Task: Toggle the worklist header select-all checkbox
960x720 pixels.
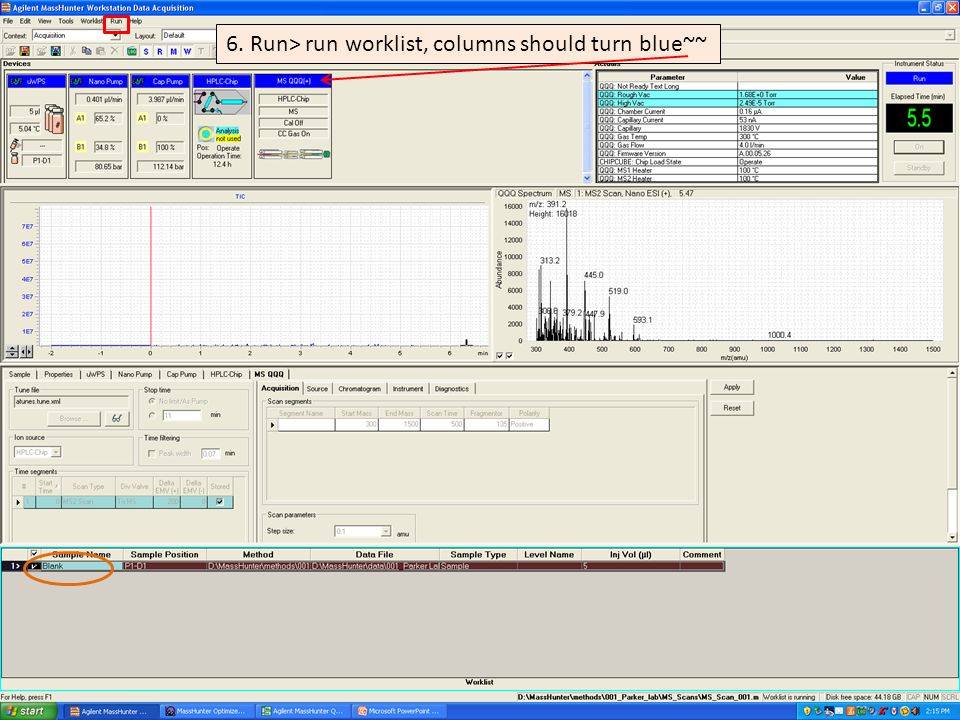Action: click(34, 553)
